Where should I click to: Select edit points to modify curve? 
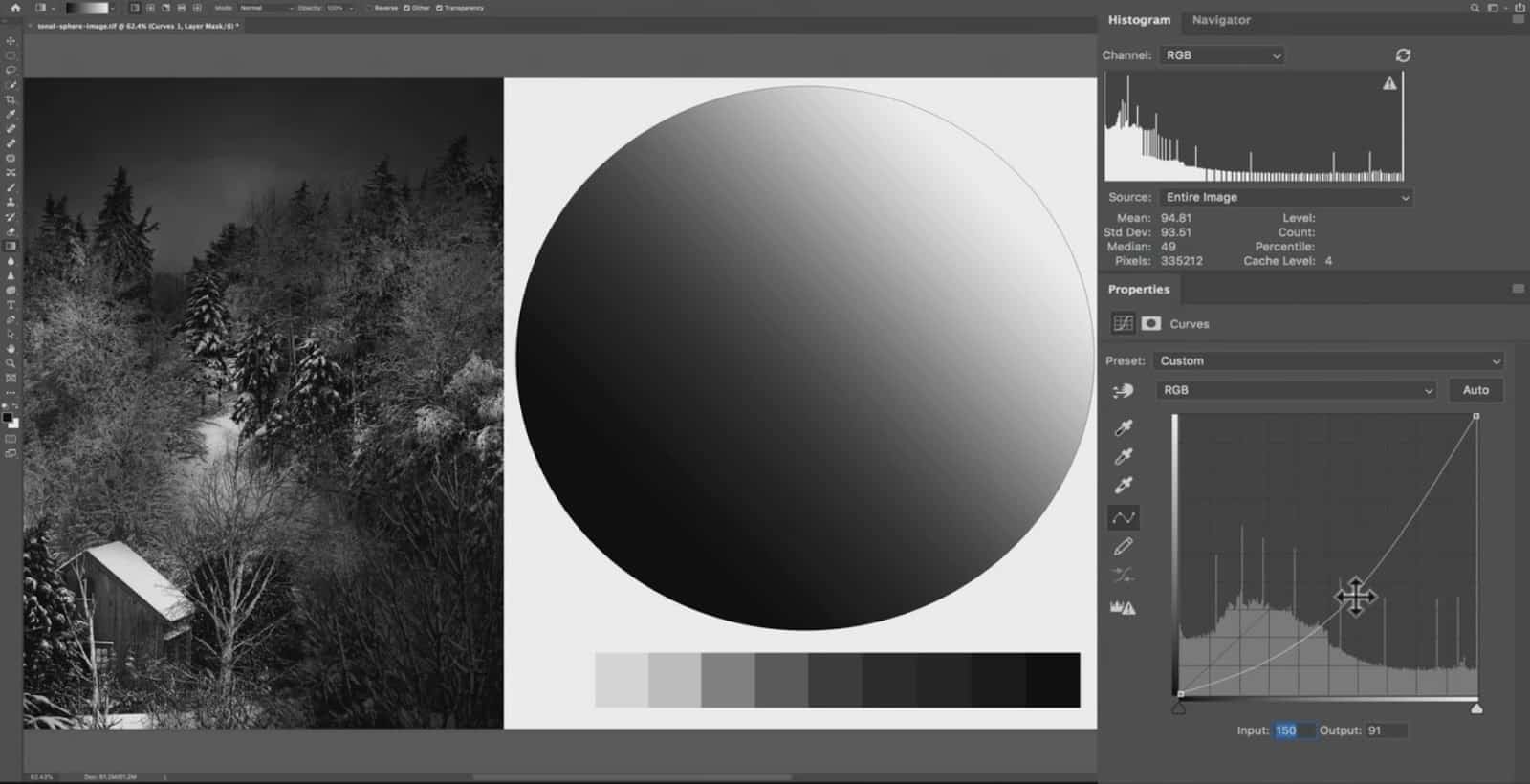point(1124,517)
